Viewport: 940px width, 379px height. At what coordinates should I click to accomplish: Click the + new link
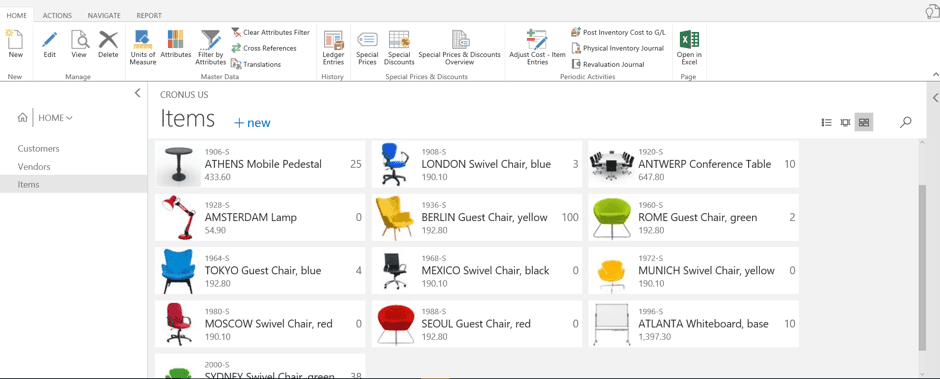click(252, 123)
